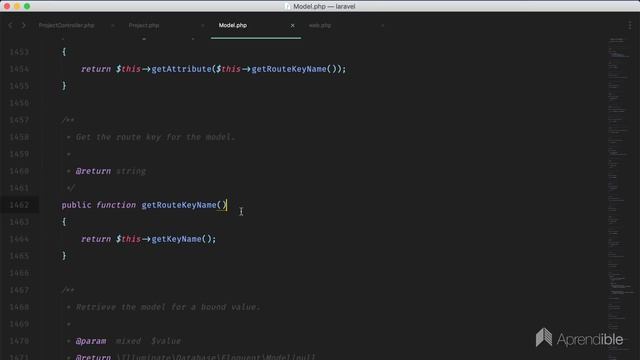Click line number 1454 in the gutter
Image resolution: width=640 pixels, height=360 pixels.
pos(19,69)
